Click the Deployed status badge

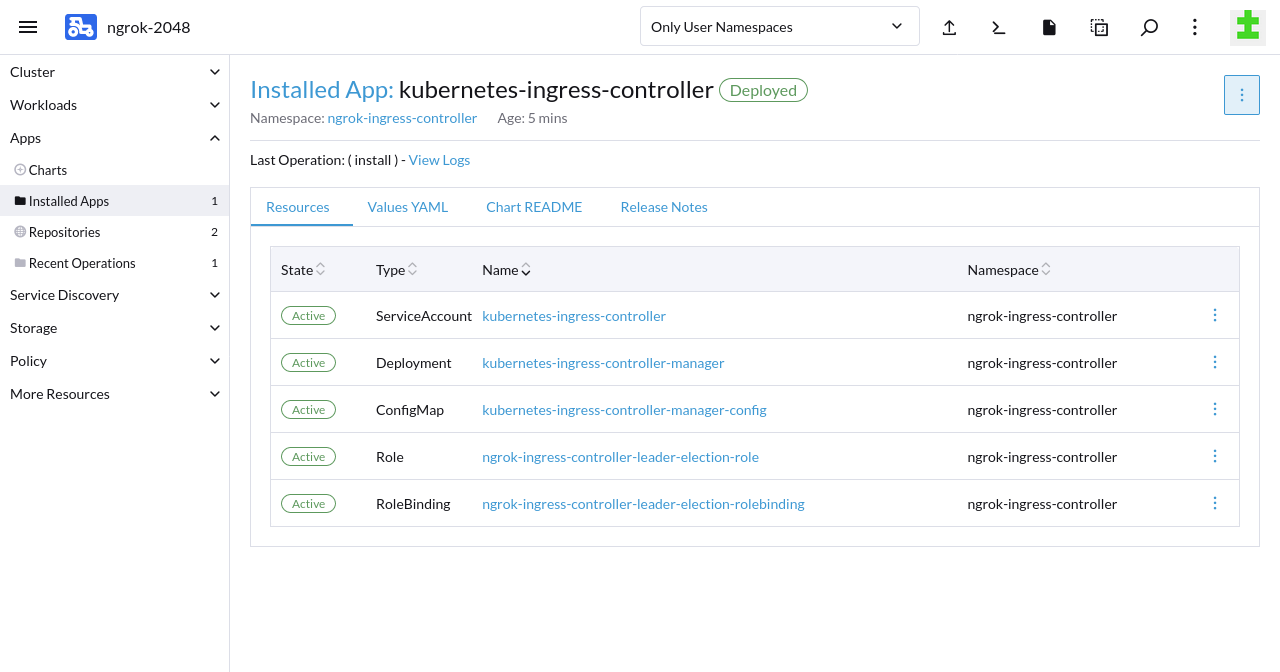click(x=763, y=90)
